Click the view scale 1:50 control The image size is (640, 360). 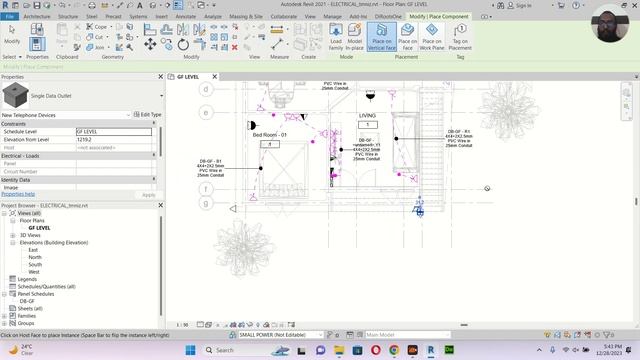point(182,325)
